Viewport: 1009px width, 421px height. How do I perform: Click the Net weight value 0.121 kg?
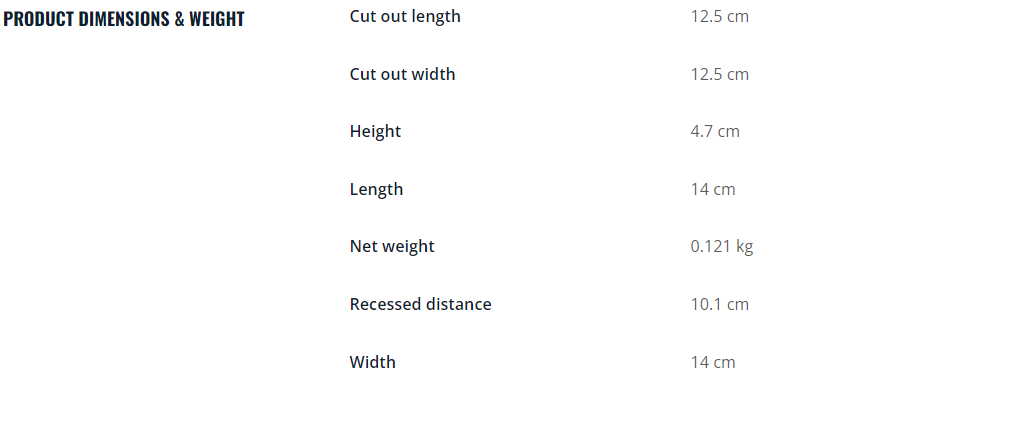(721, 247)
